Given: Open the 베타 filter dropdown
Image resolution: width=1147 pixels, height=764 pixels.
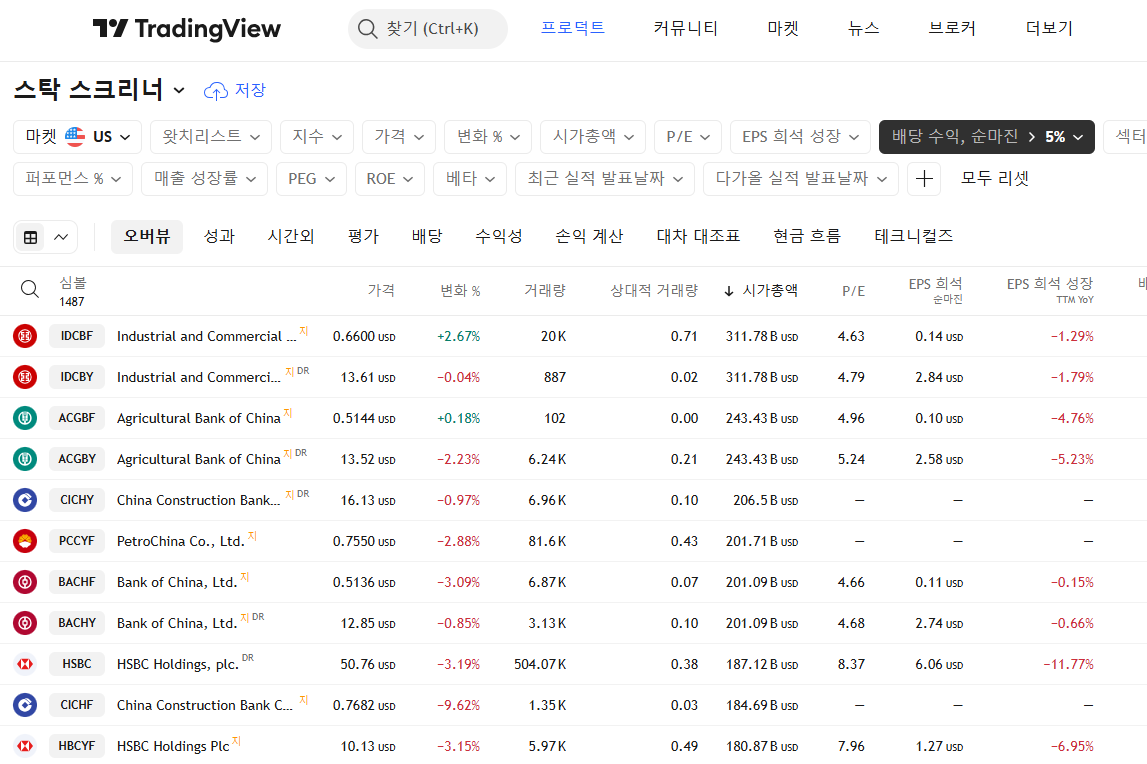Looking at the screenshot, I should (x=470, y=179).
